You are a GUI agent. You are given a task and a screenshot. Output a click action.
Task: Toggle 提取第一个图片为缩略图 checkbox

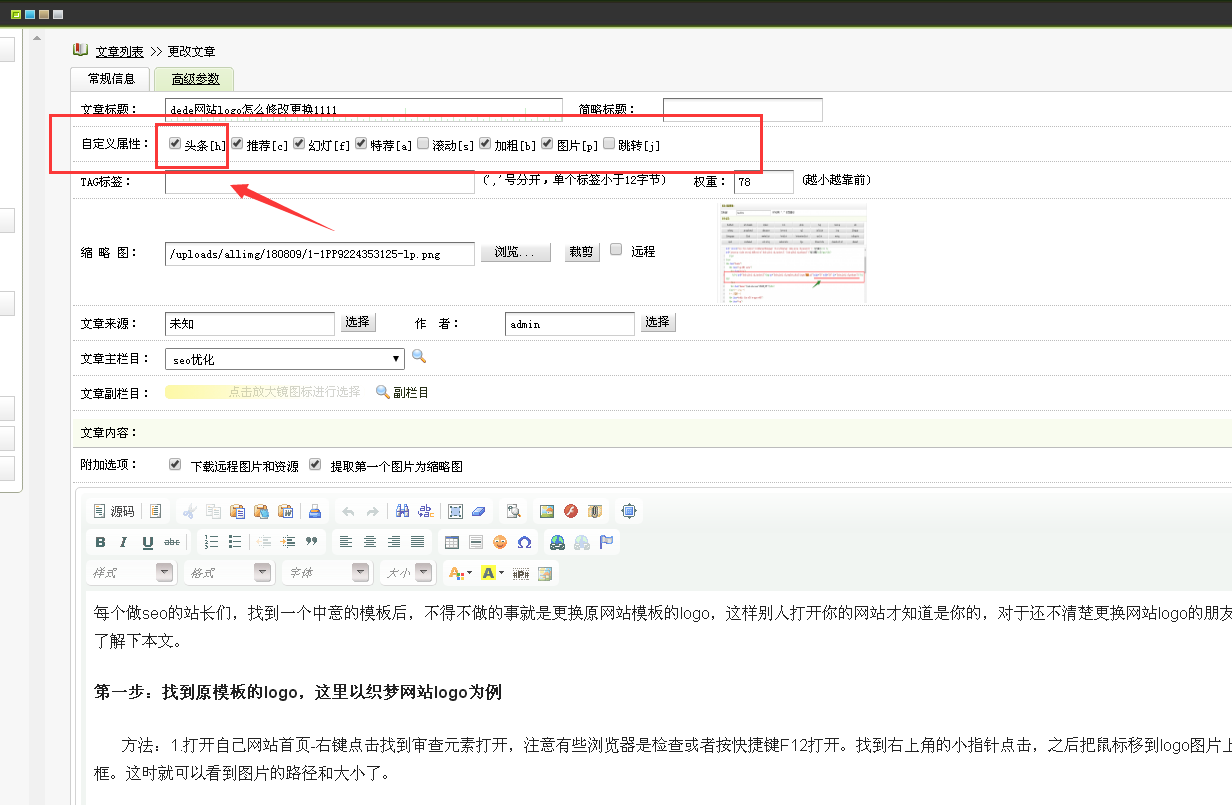(x=315, y=465)
